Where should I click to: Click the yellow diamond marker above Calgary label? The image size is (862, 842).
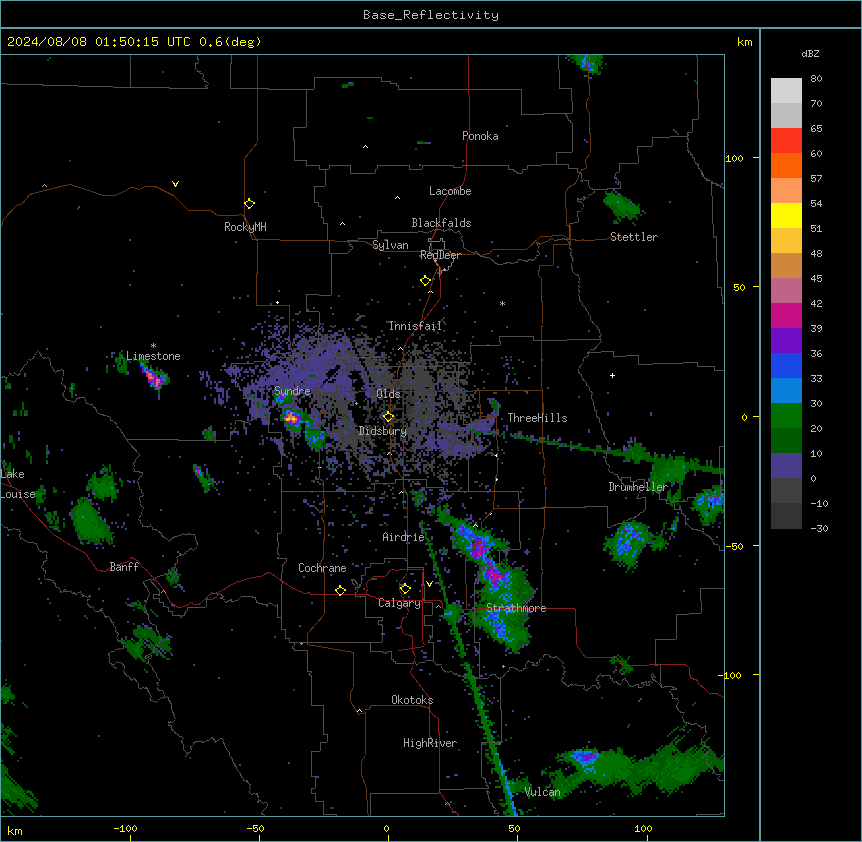coord(405,589)
